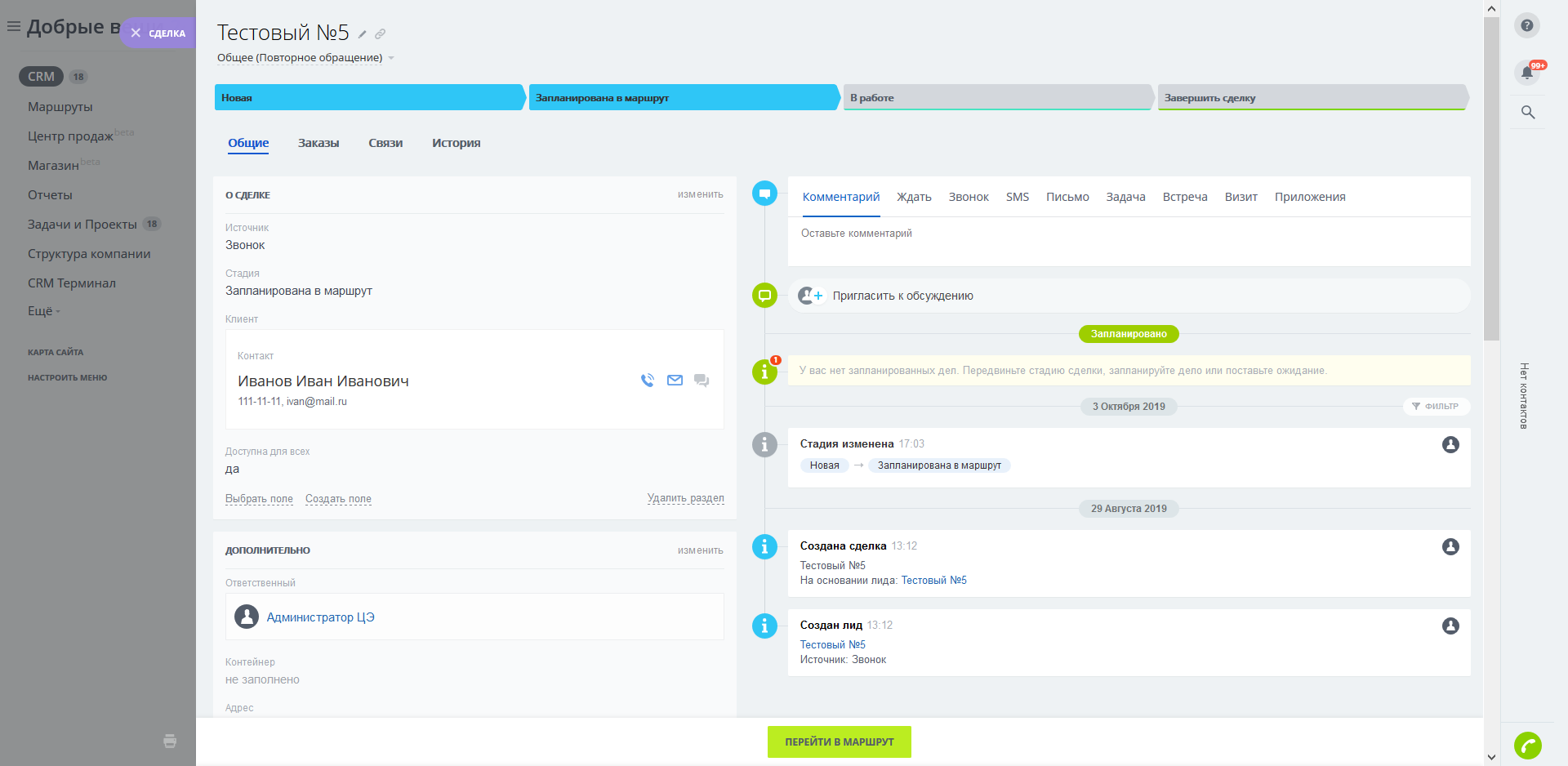
Task: Click the pencil icon to rename deal
Action: (363, 34)
